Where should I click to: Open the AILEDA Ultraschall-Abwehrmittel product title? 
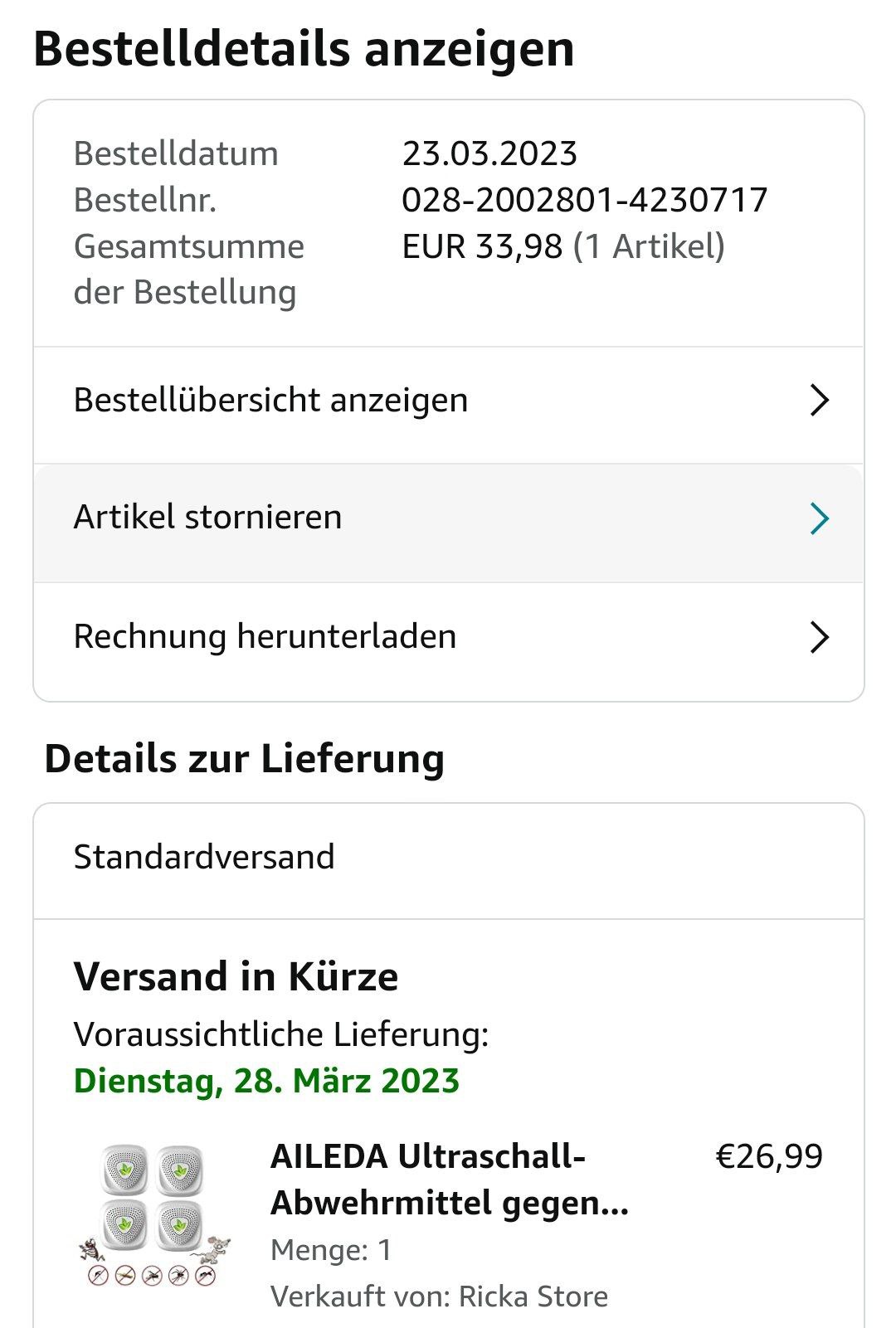pos(449,1179)
